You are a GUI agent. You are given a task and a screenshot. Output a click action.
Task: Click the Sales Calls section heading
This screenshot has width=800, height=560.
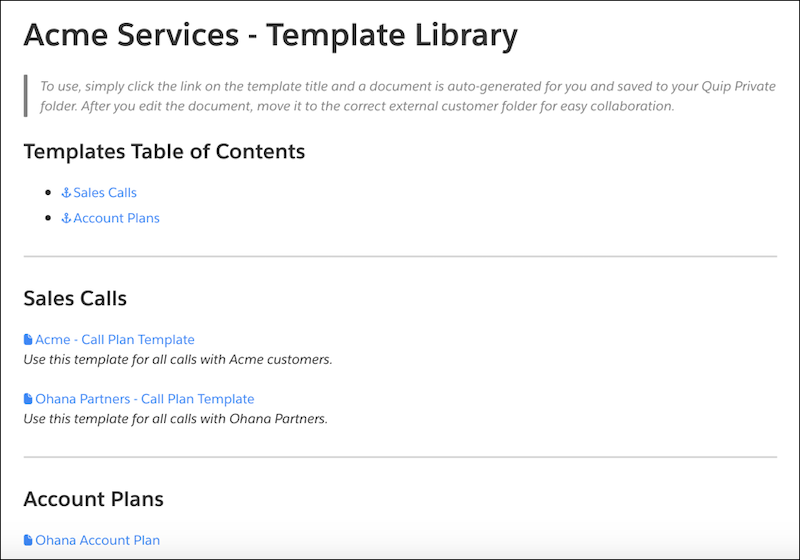pyautogui.click(x=75, y=298)
